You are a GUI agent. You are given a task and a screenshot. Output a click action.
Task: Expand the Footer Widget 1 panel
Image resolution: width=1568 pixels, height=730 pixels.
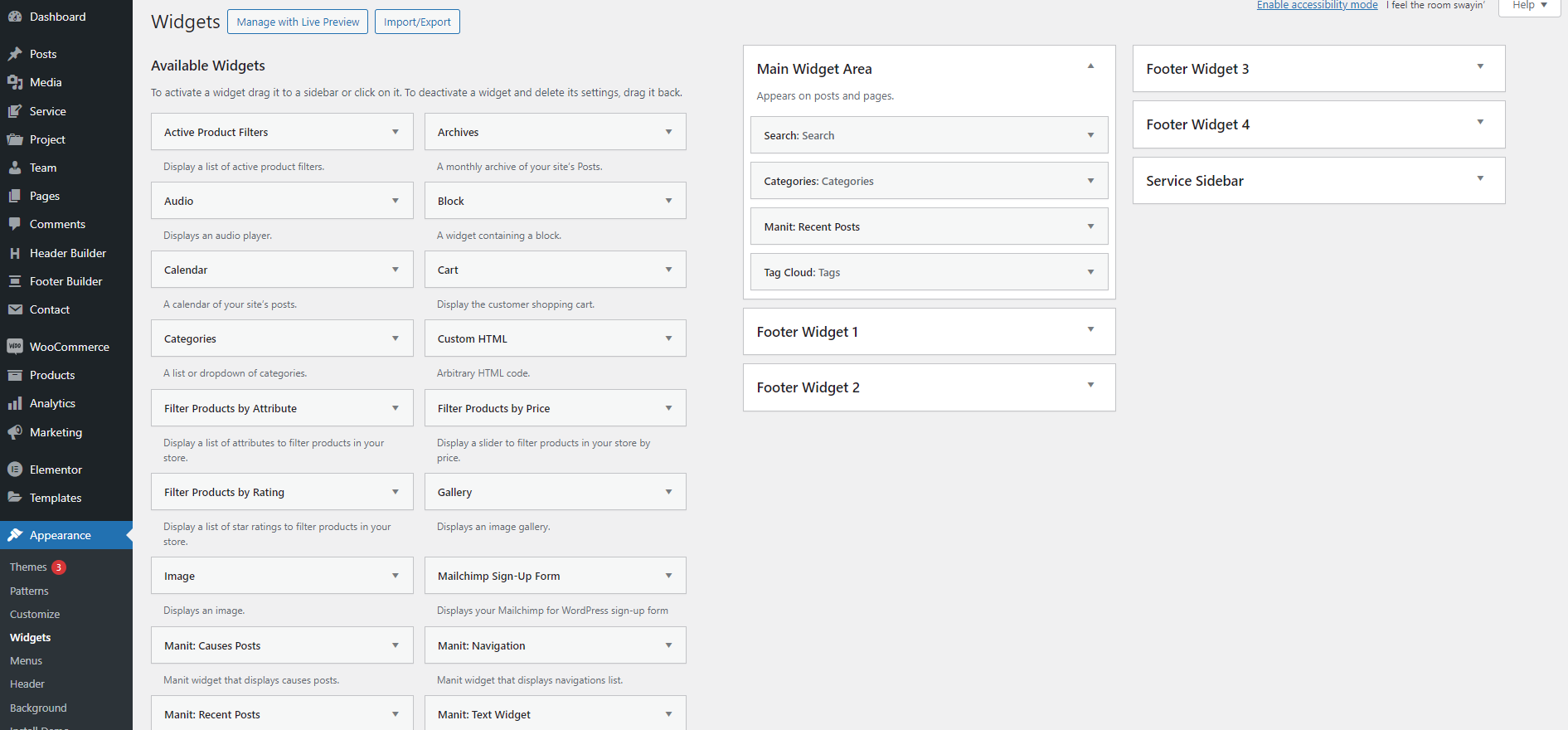click(x=1090, y=330)
